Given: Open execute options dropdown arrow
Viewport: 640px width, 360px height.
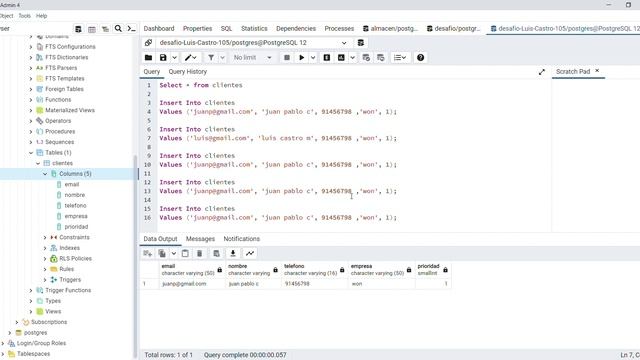Looking at the screenshot, I should (x=313, y=58).
